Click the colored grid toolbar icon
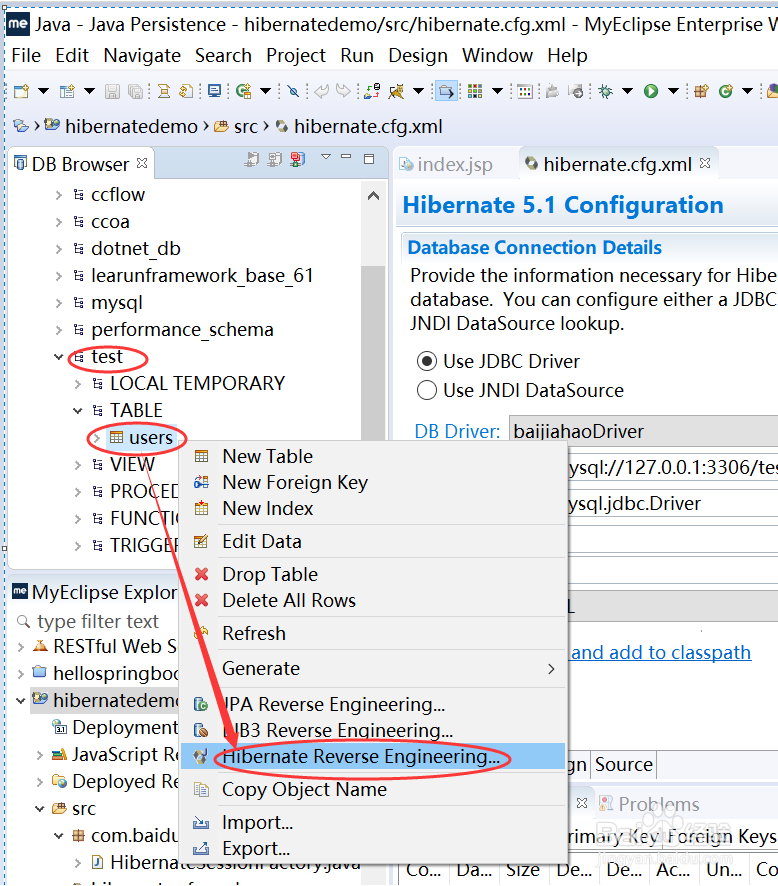 click(475, 91)
